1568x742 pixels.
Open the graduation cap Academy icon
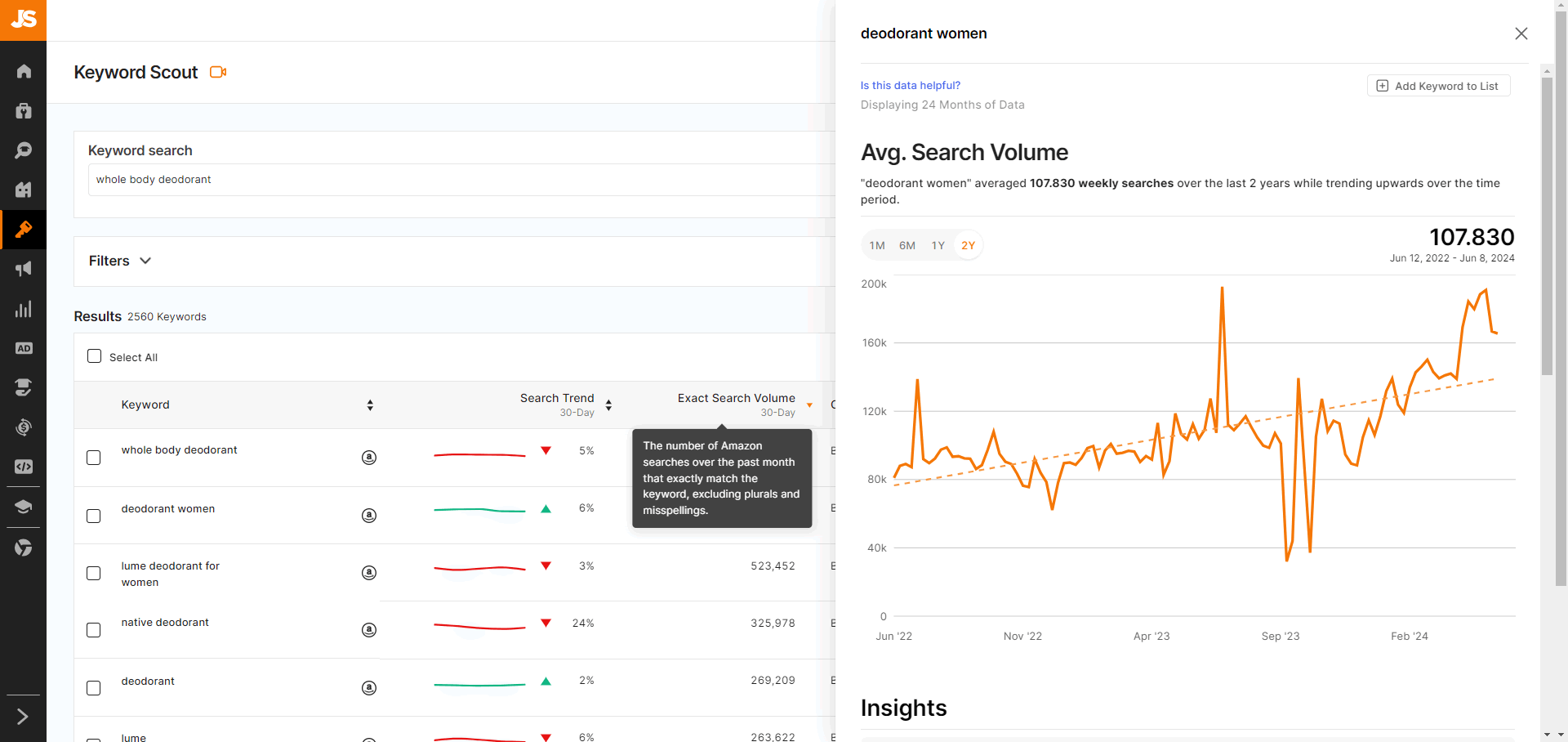point(23,507)
